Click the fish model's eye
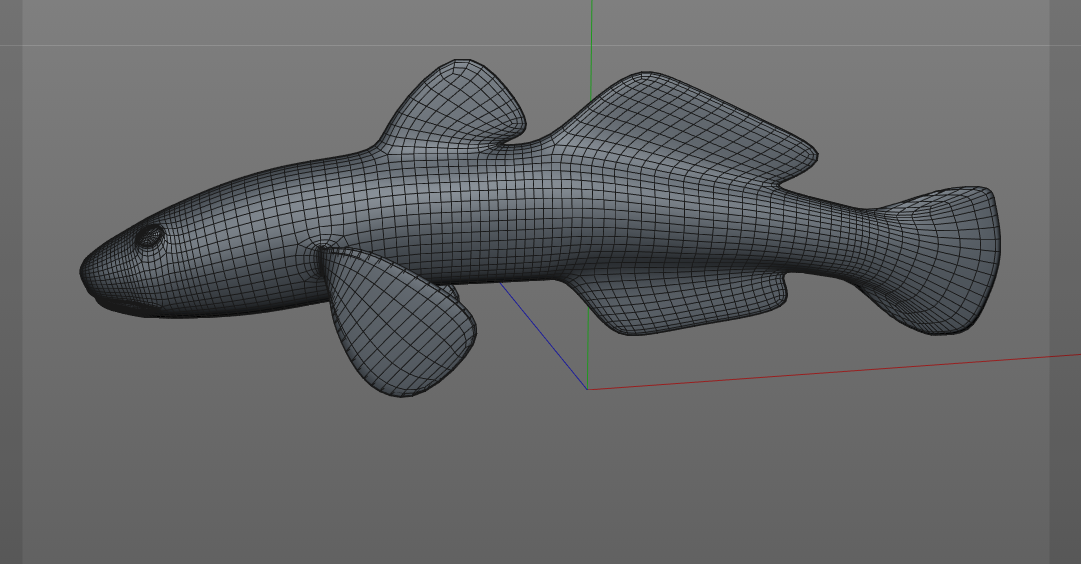 coord(148,236)
